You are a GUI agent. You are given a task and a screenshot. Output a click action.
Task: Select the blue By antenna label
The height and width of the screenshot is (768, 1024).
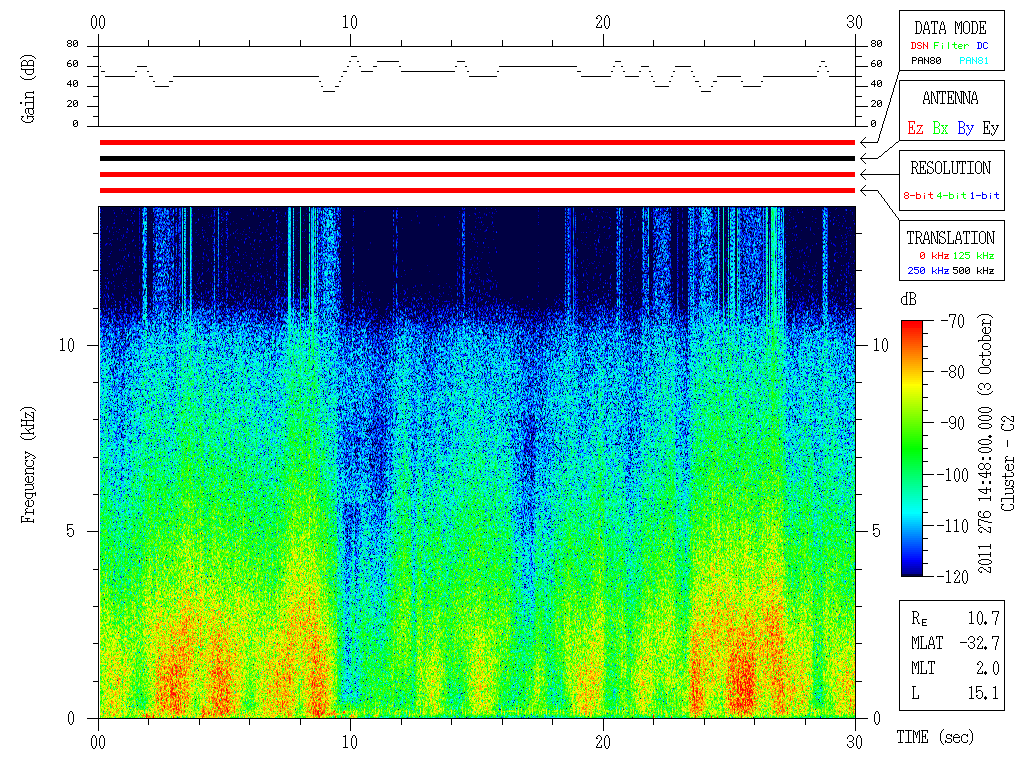(x=965, y=128)
